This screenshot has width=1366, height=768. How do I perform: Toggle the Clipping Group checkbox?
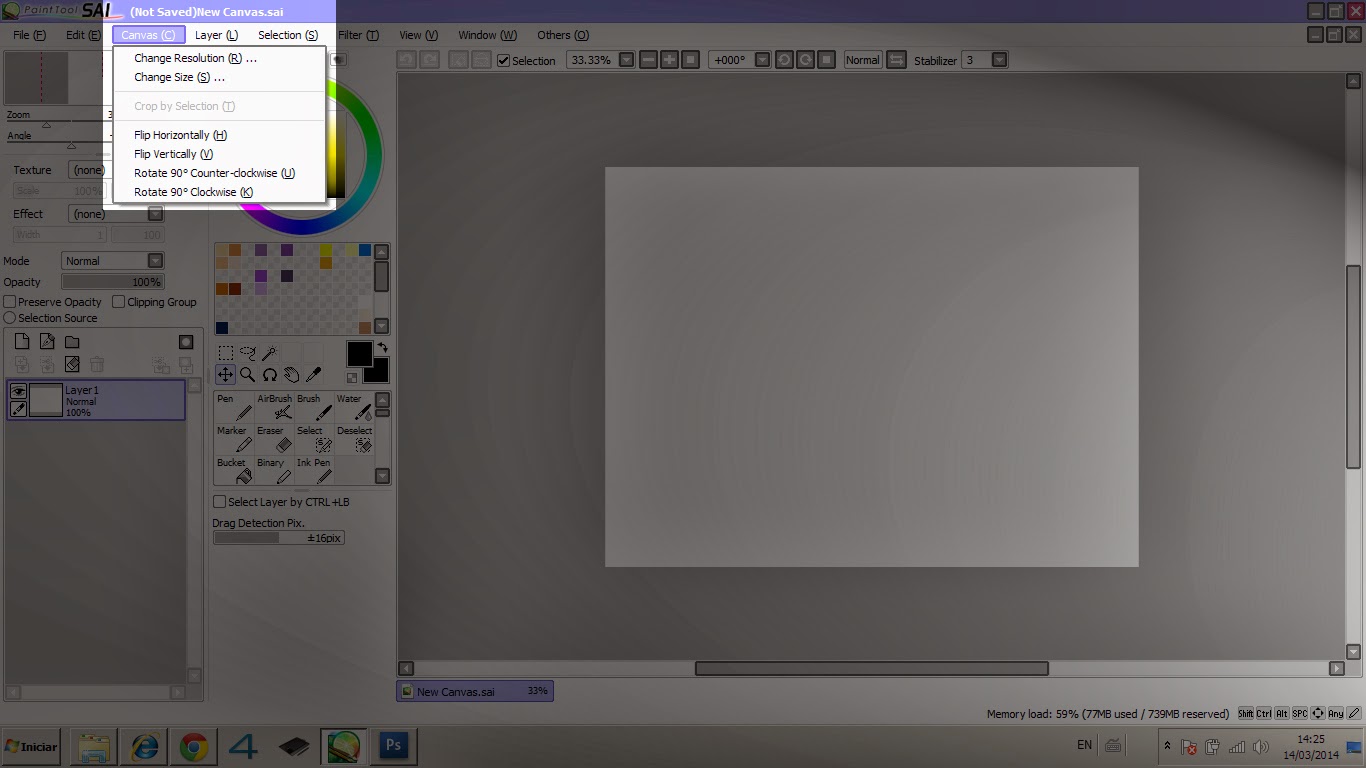coord(119,301)
